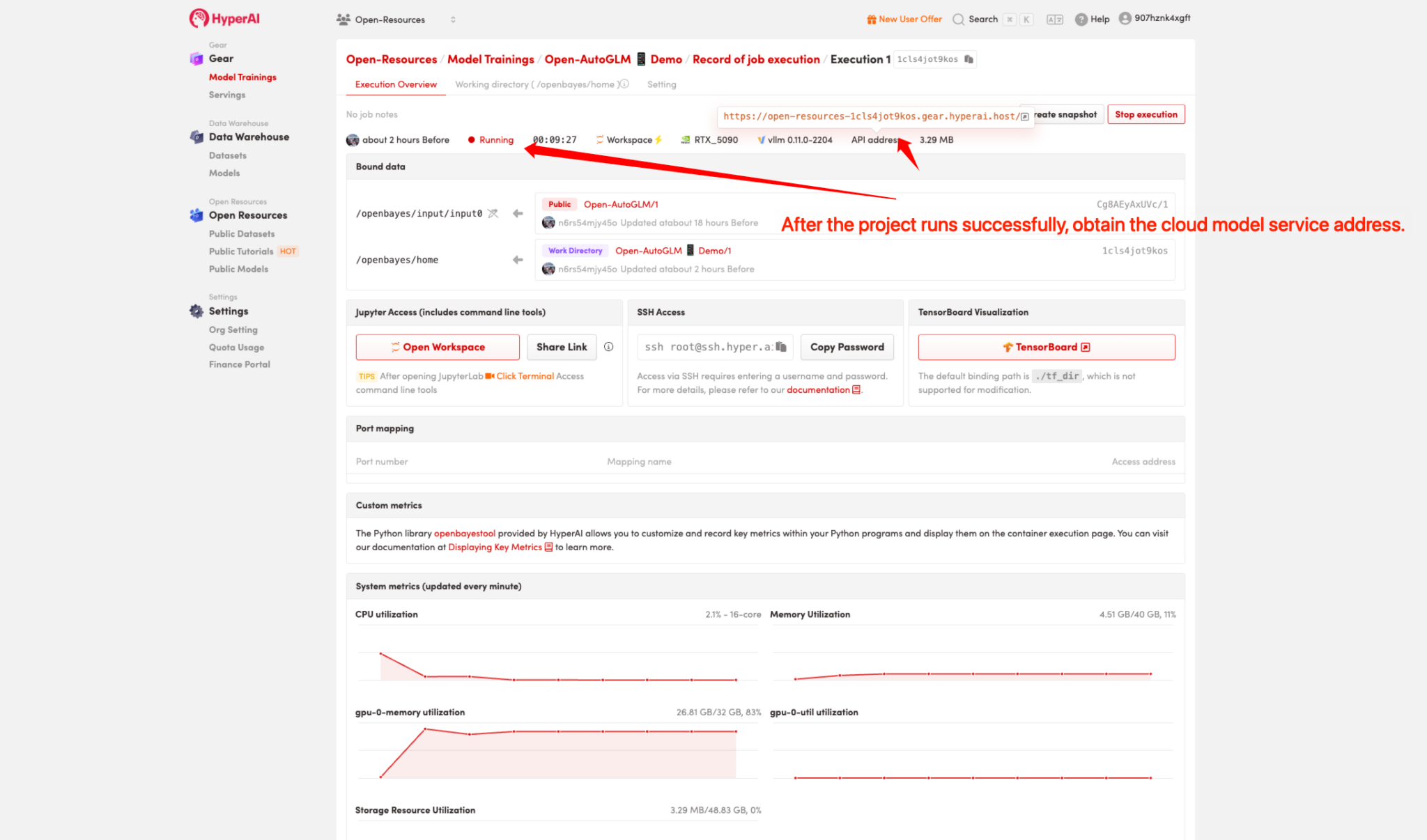Open the TensorBoard visualization button
The height and width of the screenshot is (840, 1427).
[x=1046, y=347]
